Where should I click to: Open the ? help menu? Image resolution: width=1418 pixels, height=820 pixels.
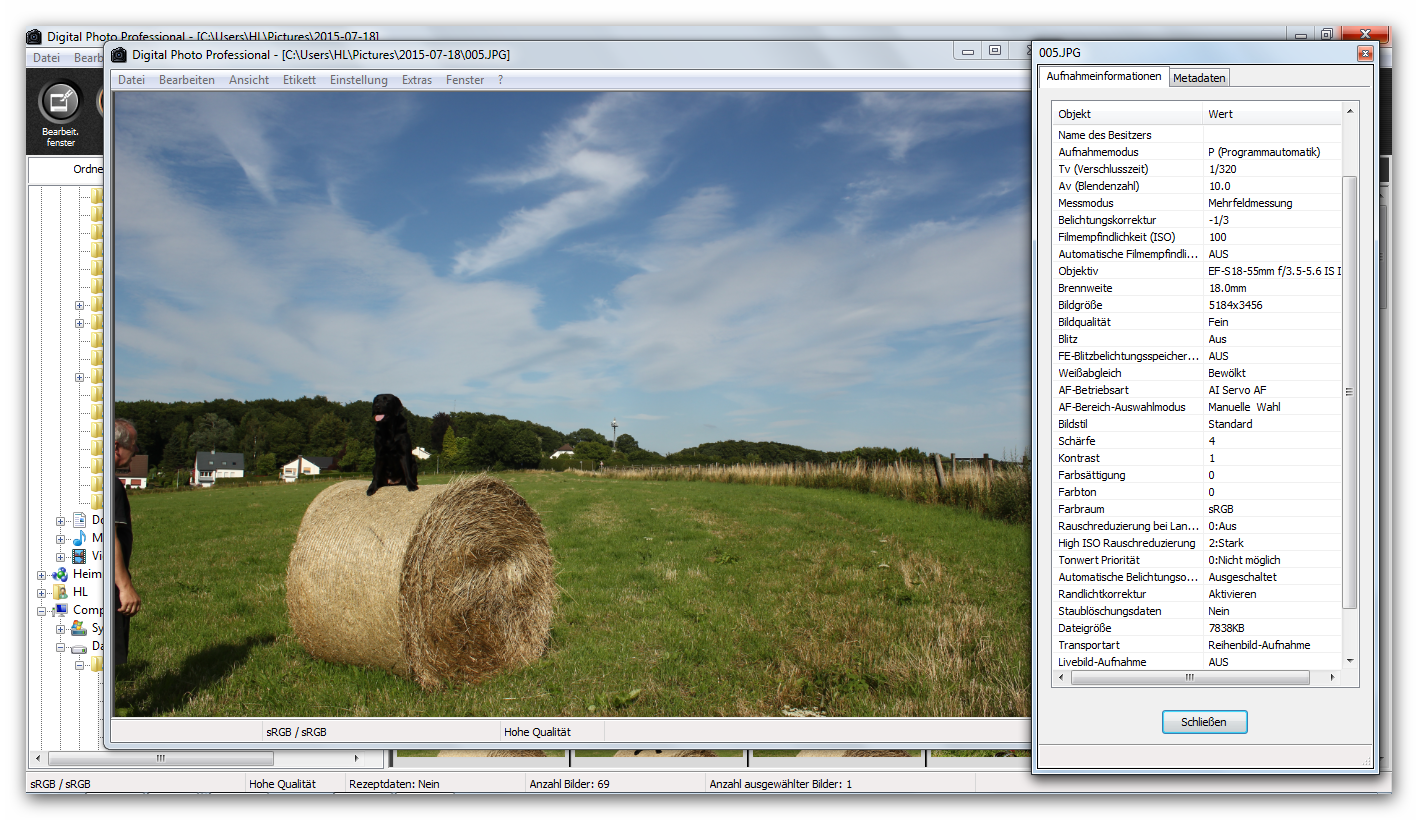pyautogui.click(x=501, y=80)
